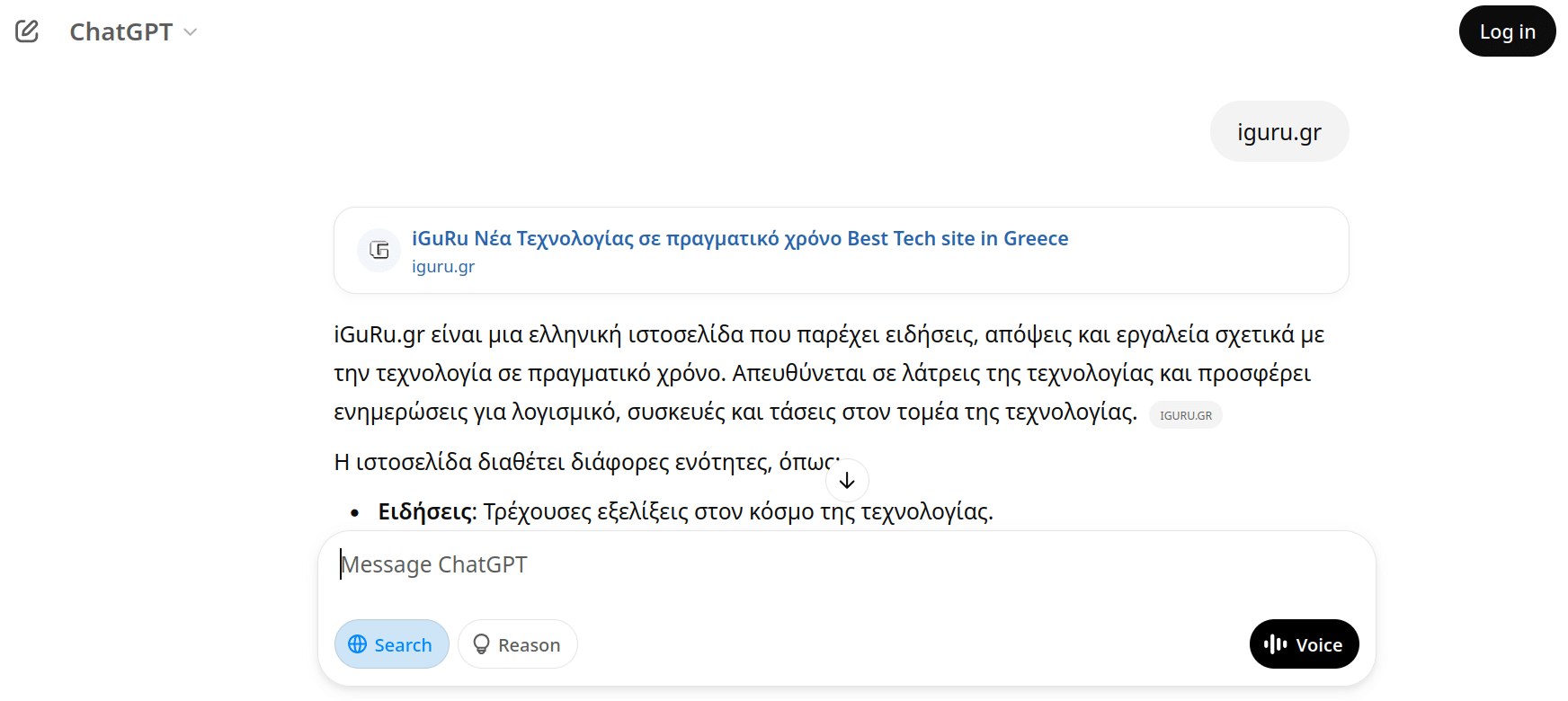Click the waveform icon in the Voice button

[x=1276, y=644]
